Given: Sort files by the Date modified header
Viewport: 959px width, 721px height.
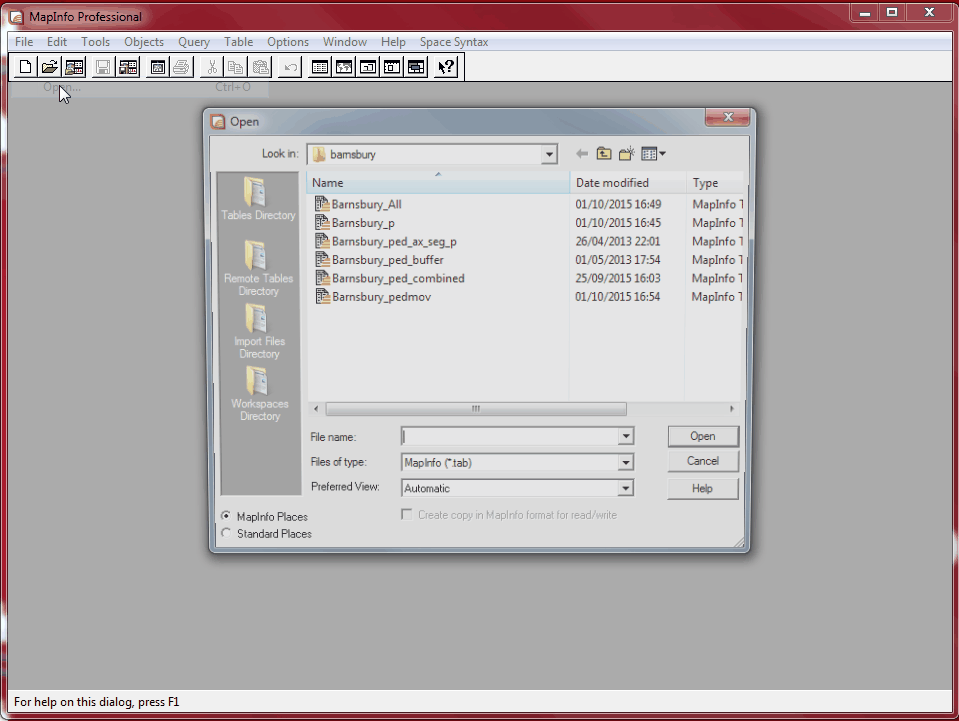Looking at the screenshot, I should pyautogui.click(x=628, y=183).
